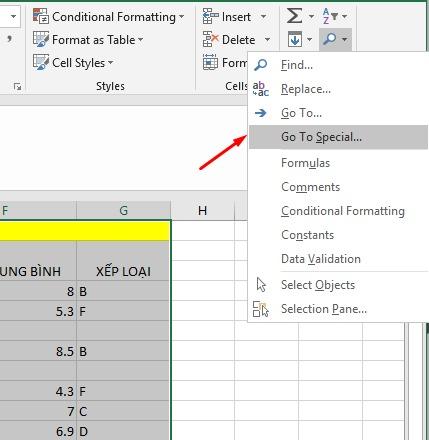
Task: Expand the AutoSum dropdown arrow
Action: tap(311, 16)
